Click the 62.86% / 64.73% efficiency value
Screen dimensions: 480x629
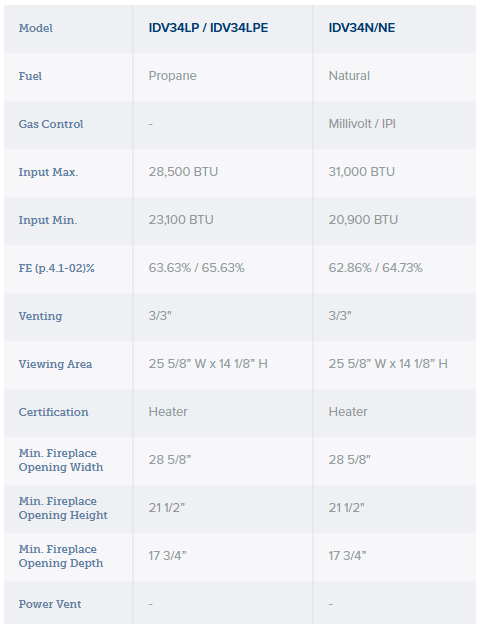pyautogui.click(x=376, y=268)
